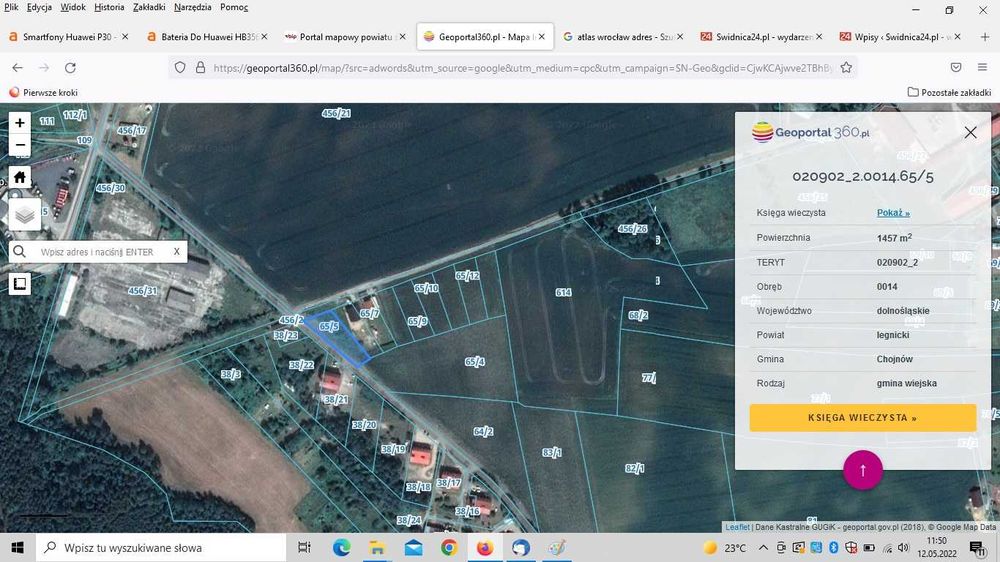Open Pocket save icon in toolbar
Image resolution: width=1000 pixels, height=562 pixels.
click(x=956, y=68)
